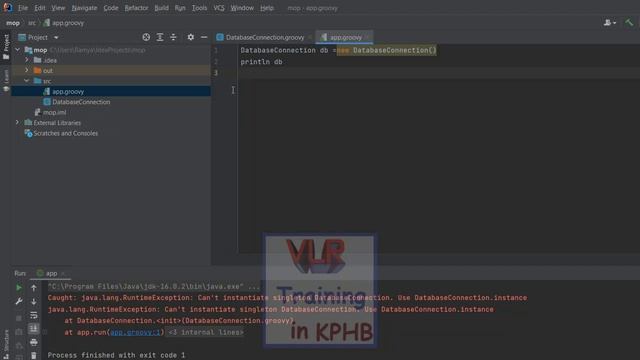Open the Edit menu

click(40, 8)
